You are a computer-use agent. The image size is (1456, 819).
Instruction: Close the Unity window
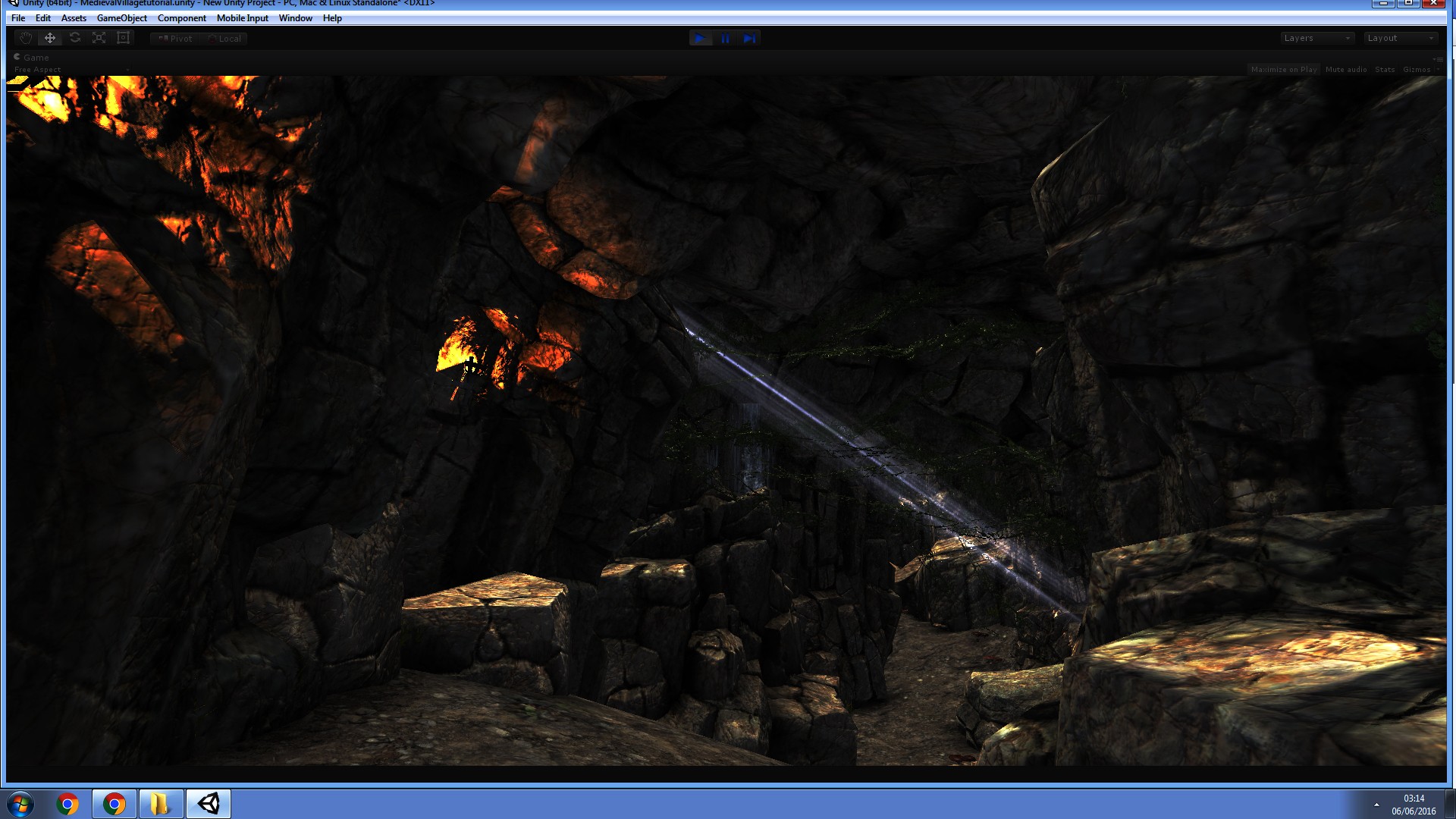pyautogui.click(x=1434, y=3)
